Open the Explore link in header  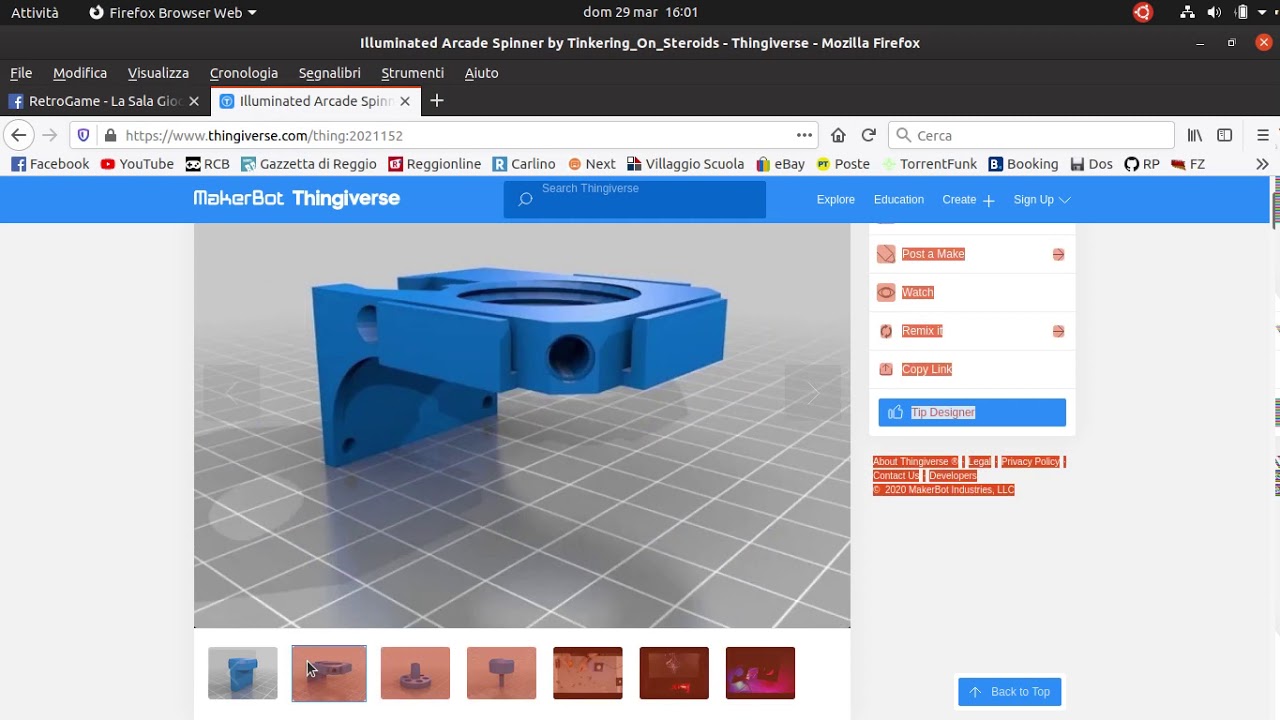click(836, 200)
